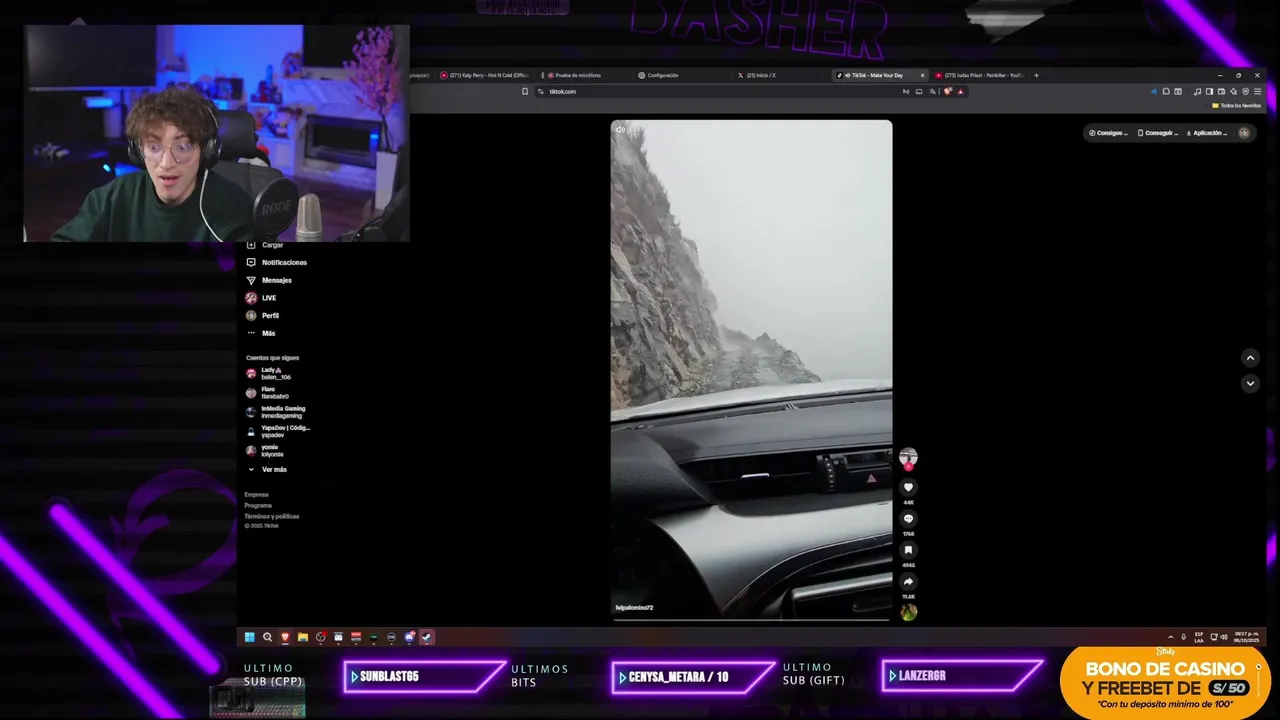The width and height of the screenshot is (1280, 720).
Task: Switch to Configuración tab
Action: [680, 75]
